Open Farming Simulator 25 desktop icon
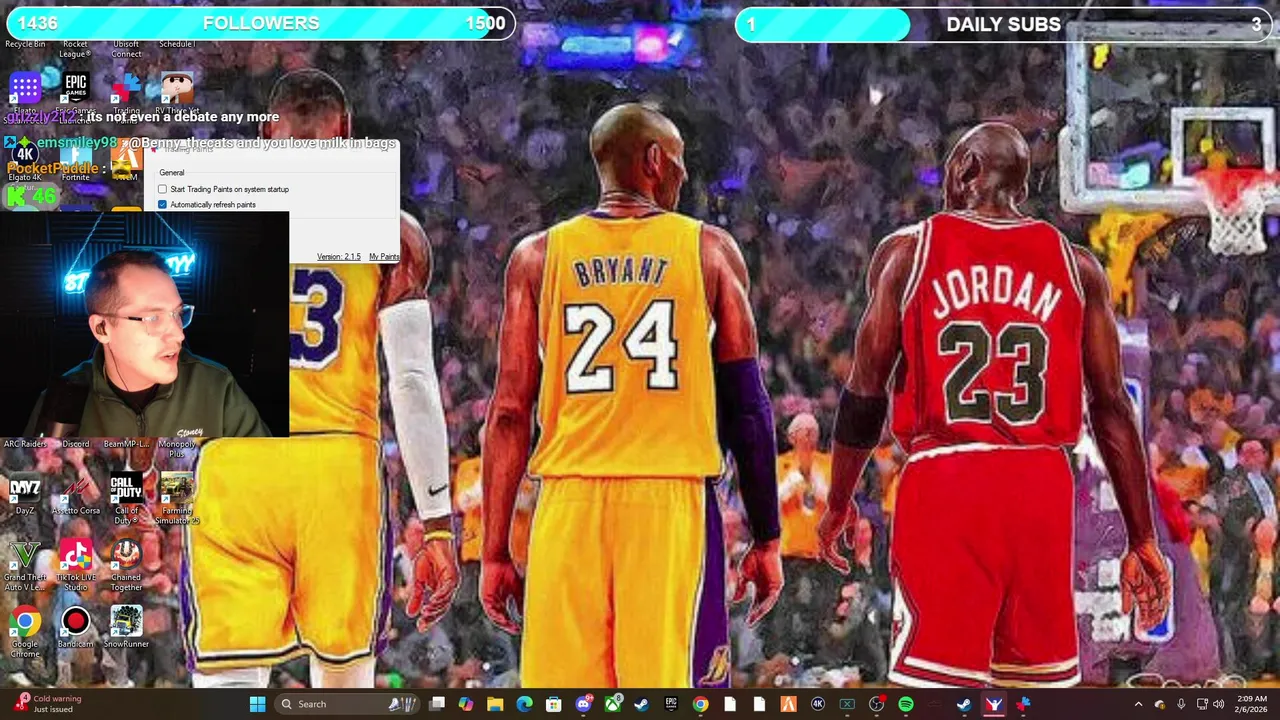Image resolution: width=1280 pixels, height=720 pixels. tap(177, 499)
